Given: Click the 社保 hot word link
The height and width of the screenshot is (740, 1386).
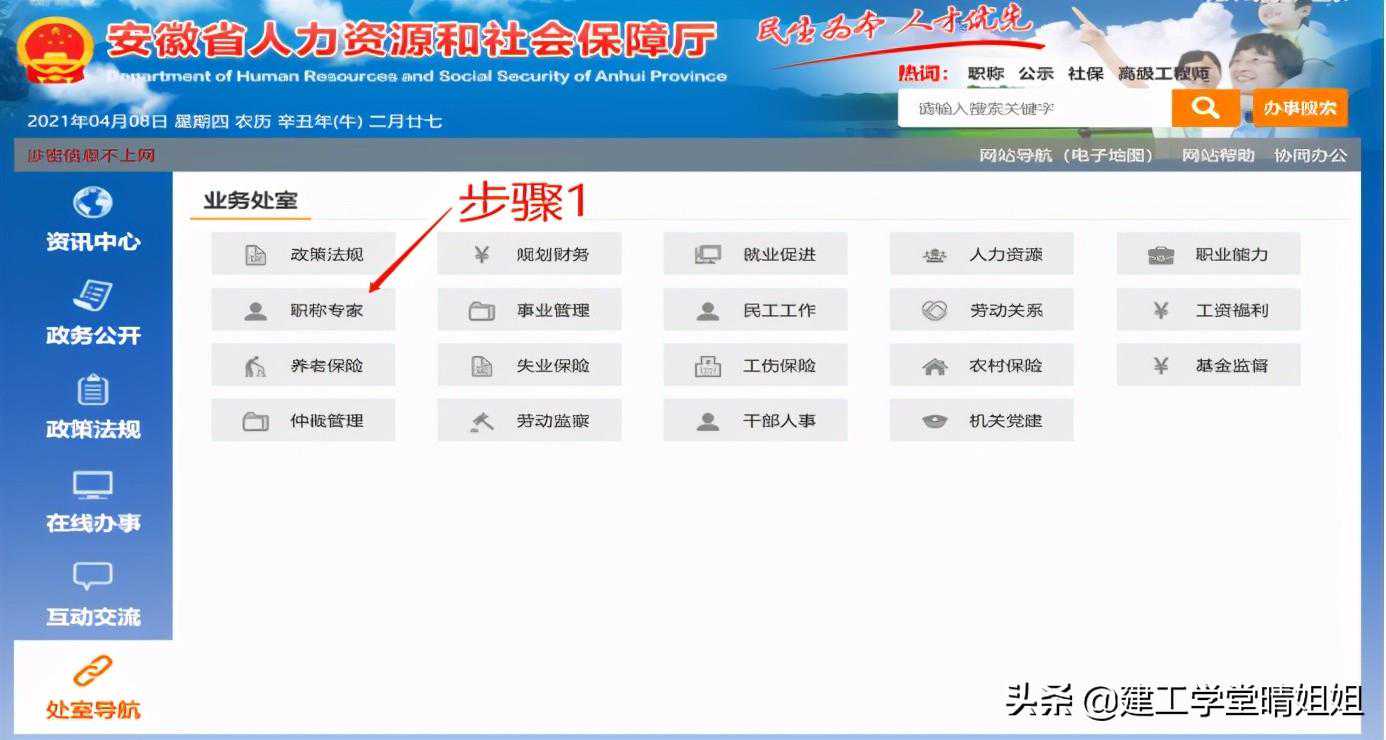Looking at the screenshot, I should (1085, 74).
